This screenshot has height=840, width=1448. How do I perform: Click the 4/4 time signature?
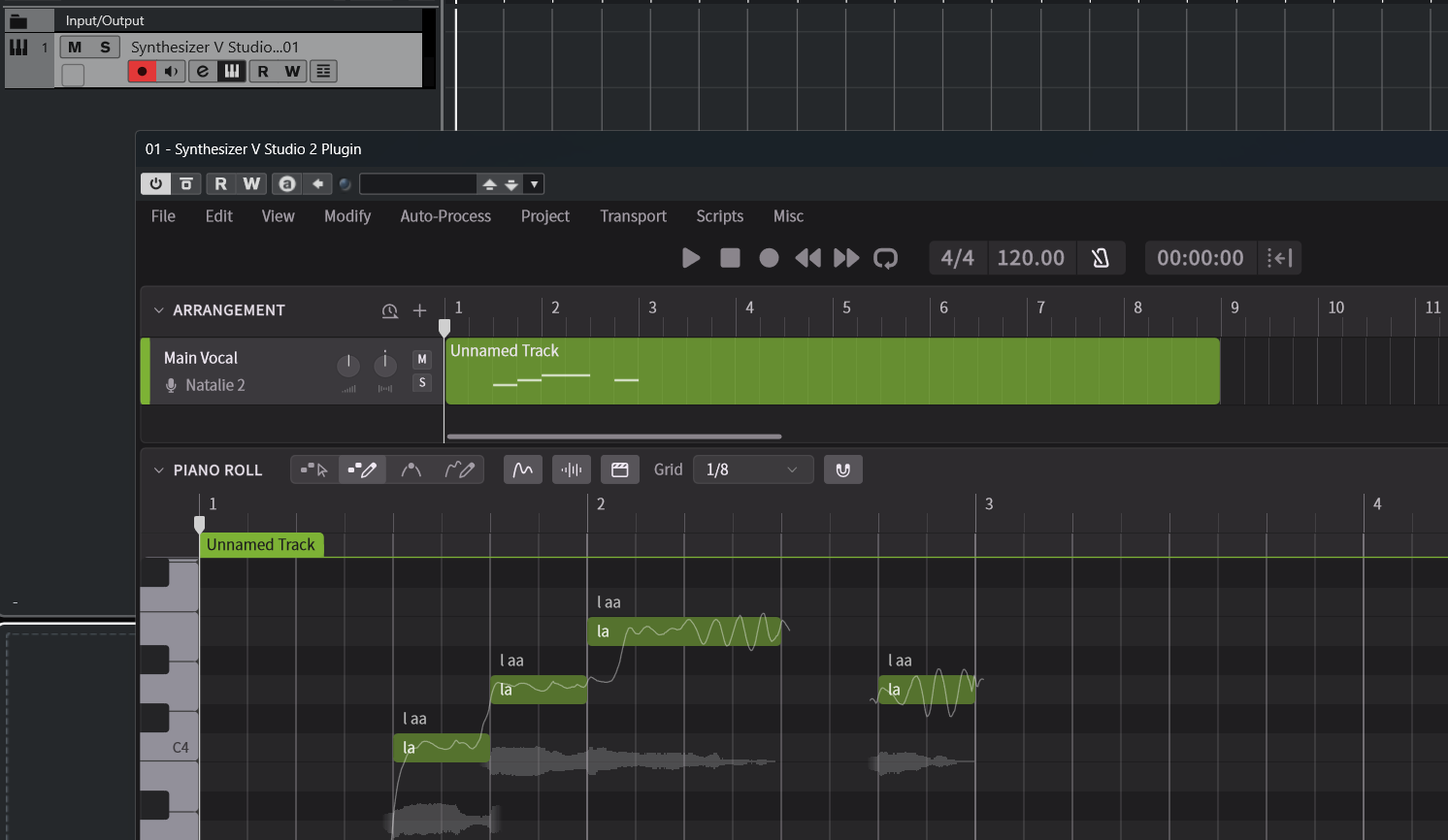[x=957, y=258]
